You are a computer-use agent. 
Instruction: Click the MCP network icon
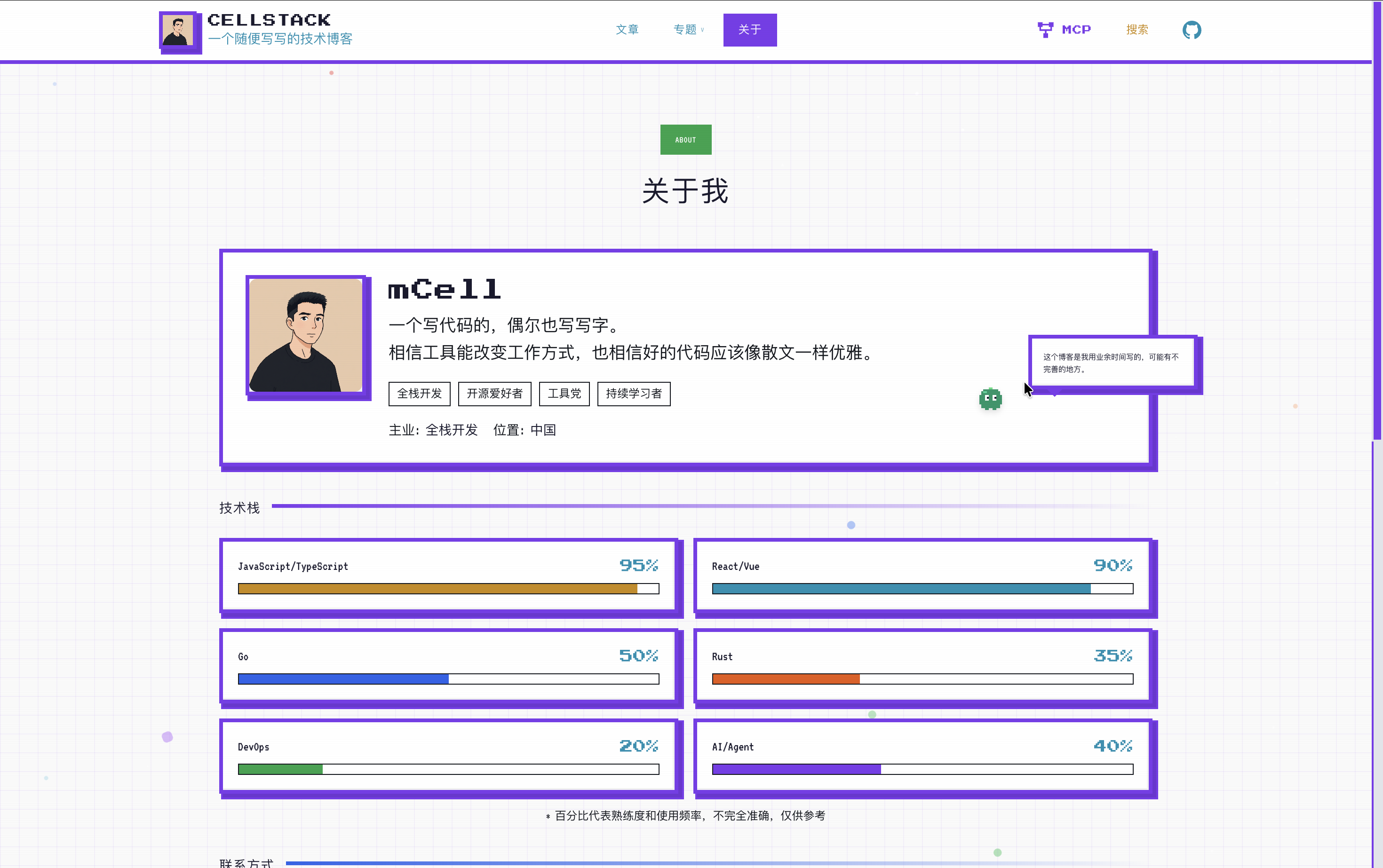pos(1045,30)
